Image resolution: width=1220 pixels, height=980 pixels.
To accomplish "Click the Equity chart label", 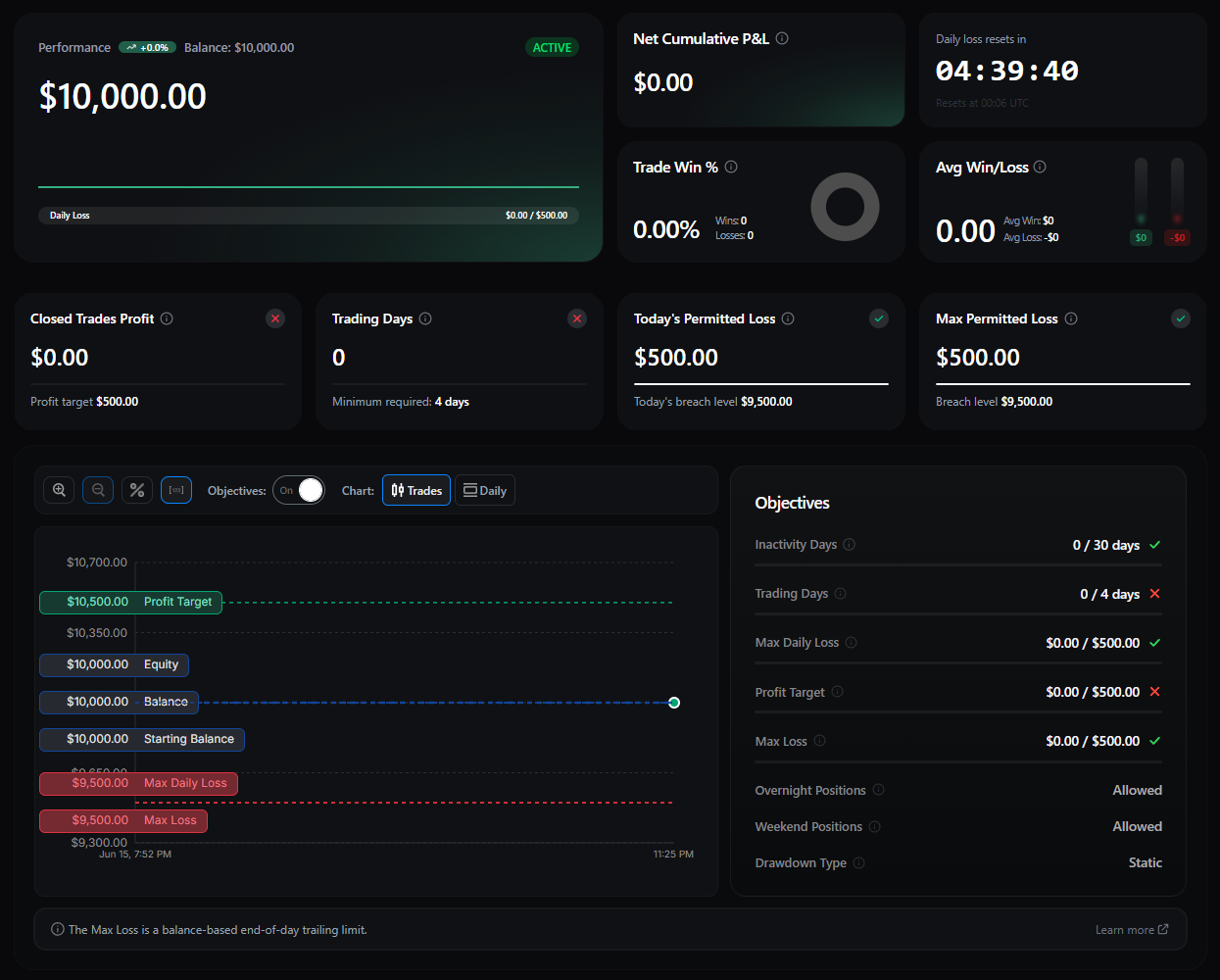I will pos(115,664).
